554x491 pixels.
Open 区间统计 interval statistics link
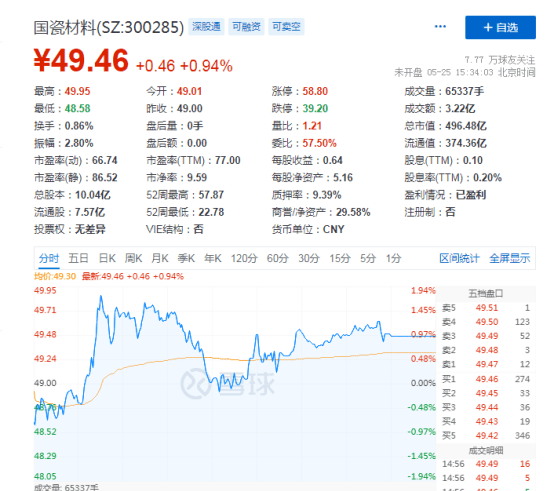point(459,258)
